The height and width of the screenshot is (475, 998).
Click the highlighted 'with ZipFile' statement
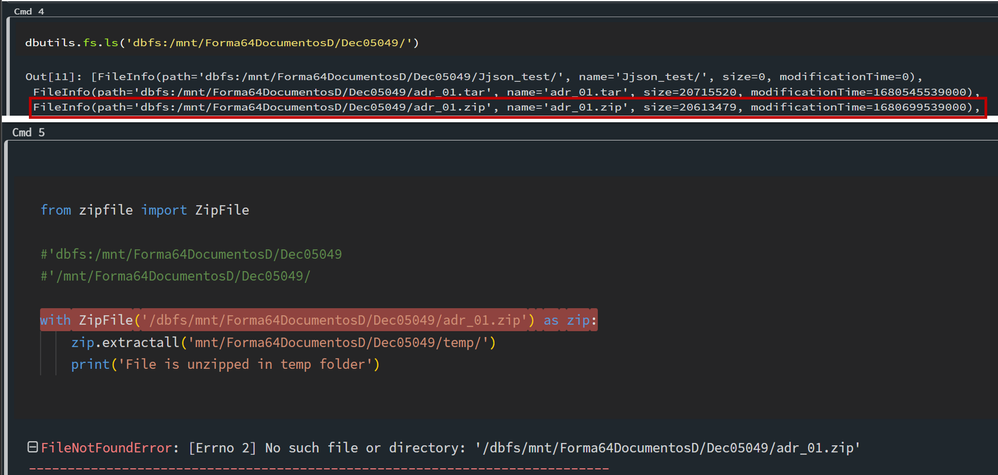(x=300, y=320)
